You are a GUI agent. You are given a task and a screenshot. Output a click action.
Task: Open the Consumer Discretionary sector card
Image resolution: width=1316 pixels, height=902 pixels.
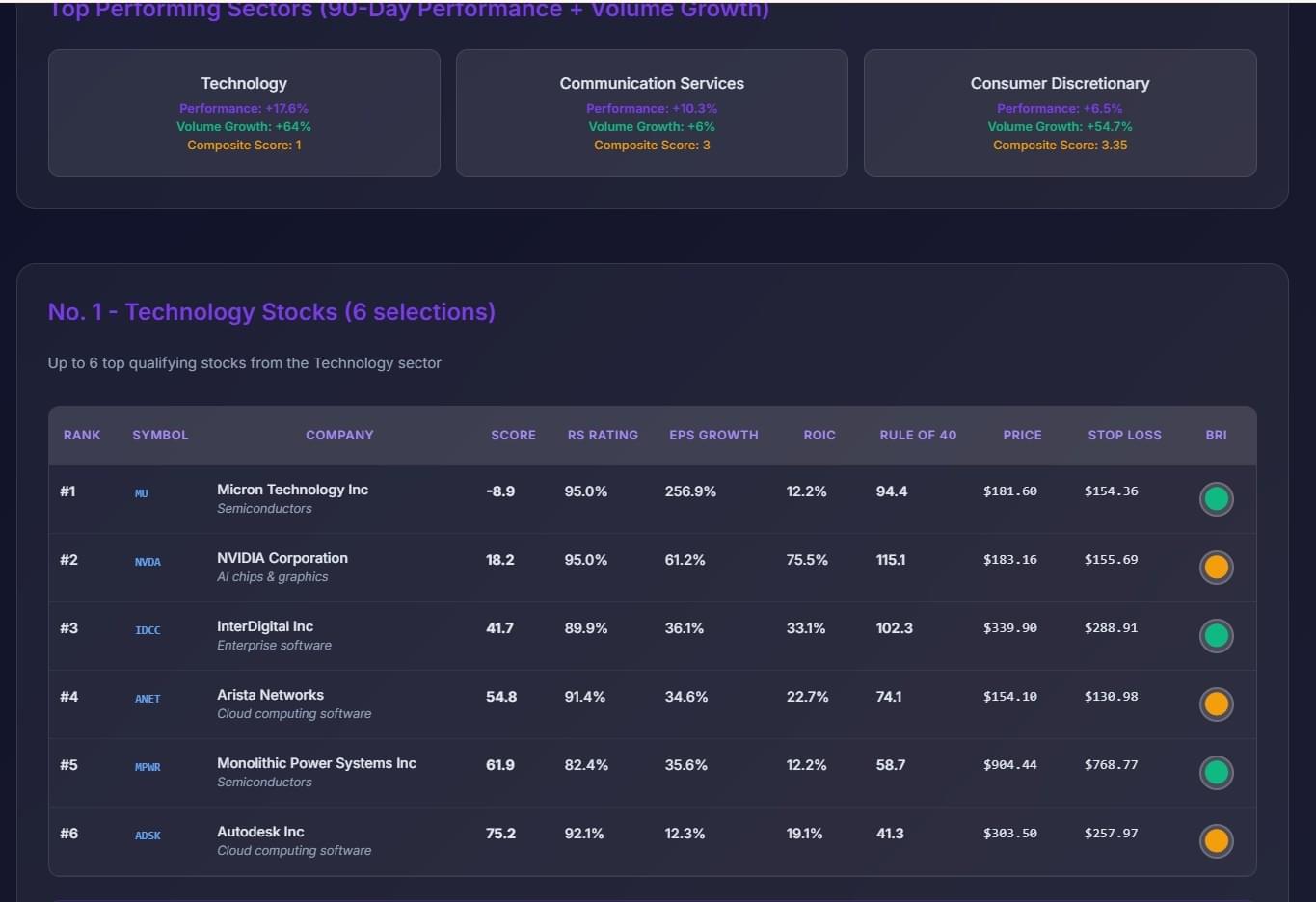coord(1060,114)
